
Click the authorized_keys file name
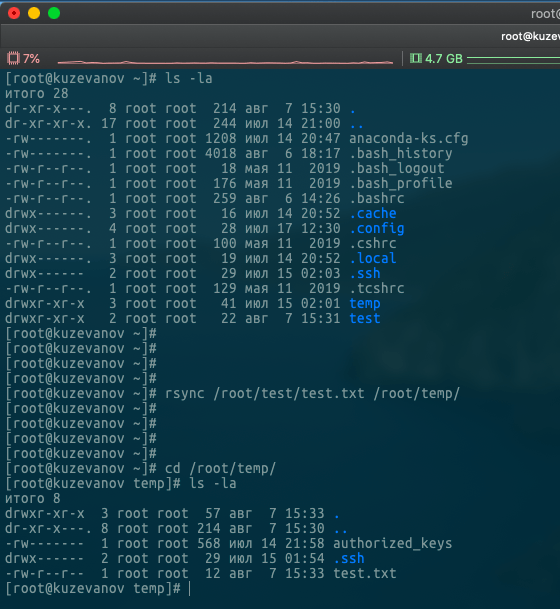(x=393, y=543)
